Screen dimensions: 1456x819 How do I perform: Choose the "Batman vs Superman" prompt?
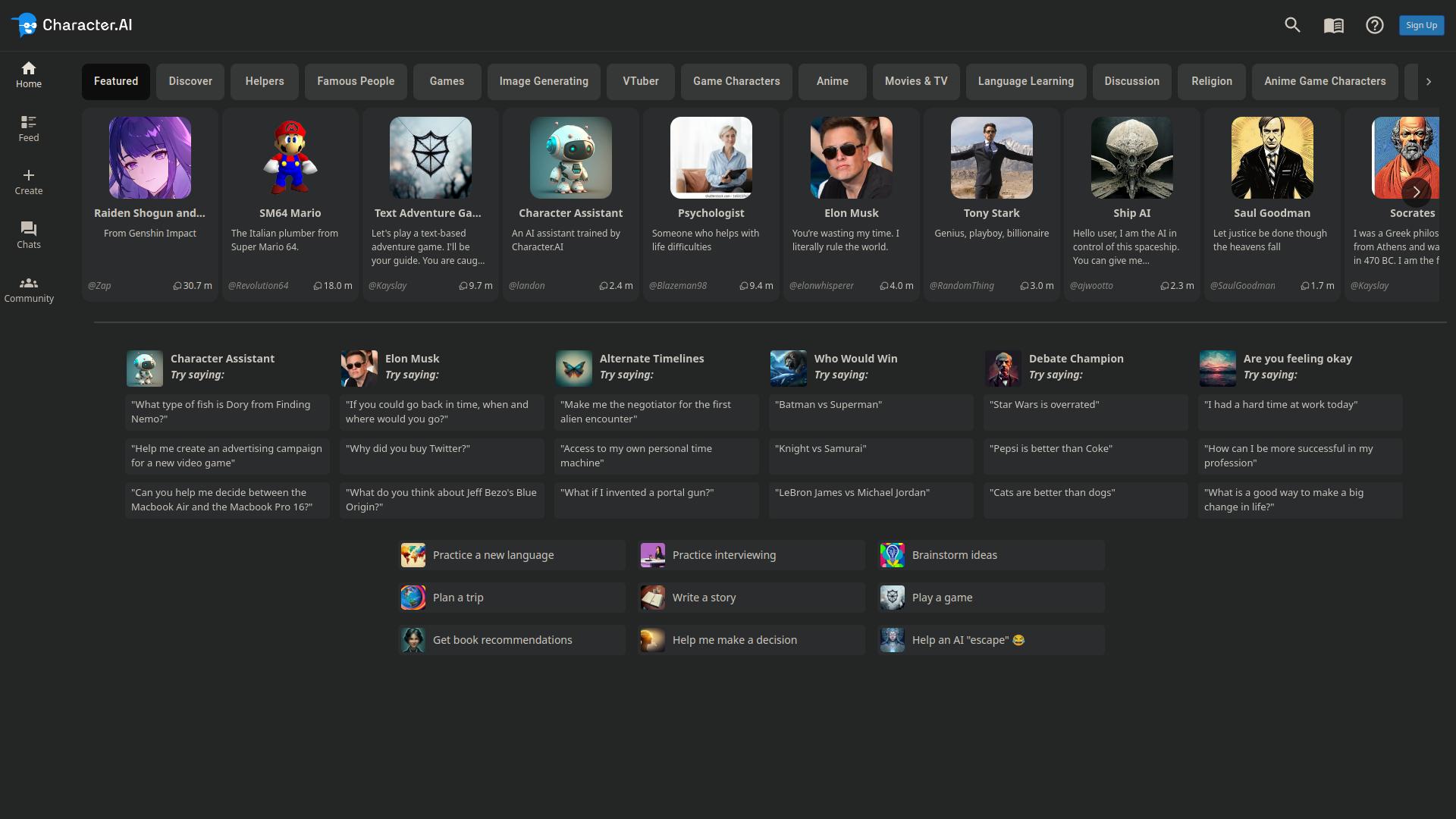coord(871,412)
